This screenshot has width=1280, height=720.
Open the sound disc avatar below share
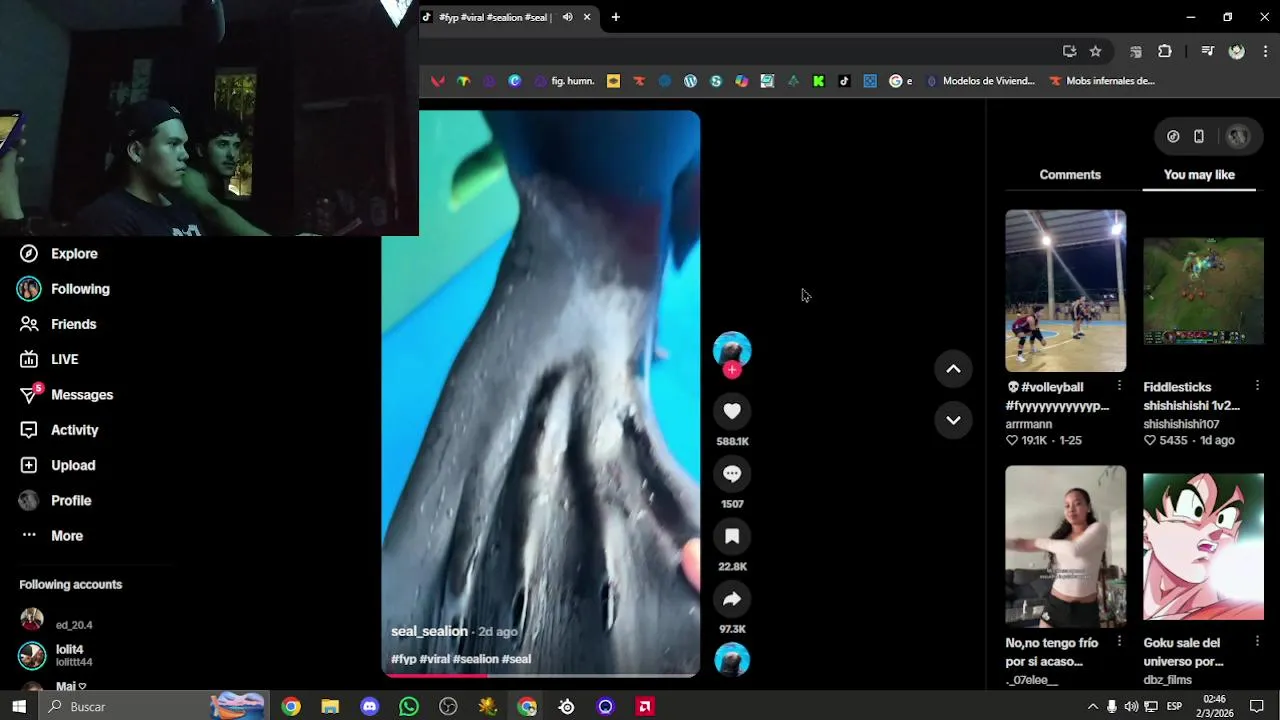[732, 660]
